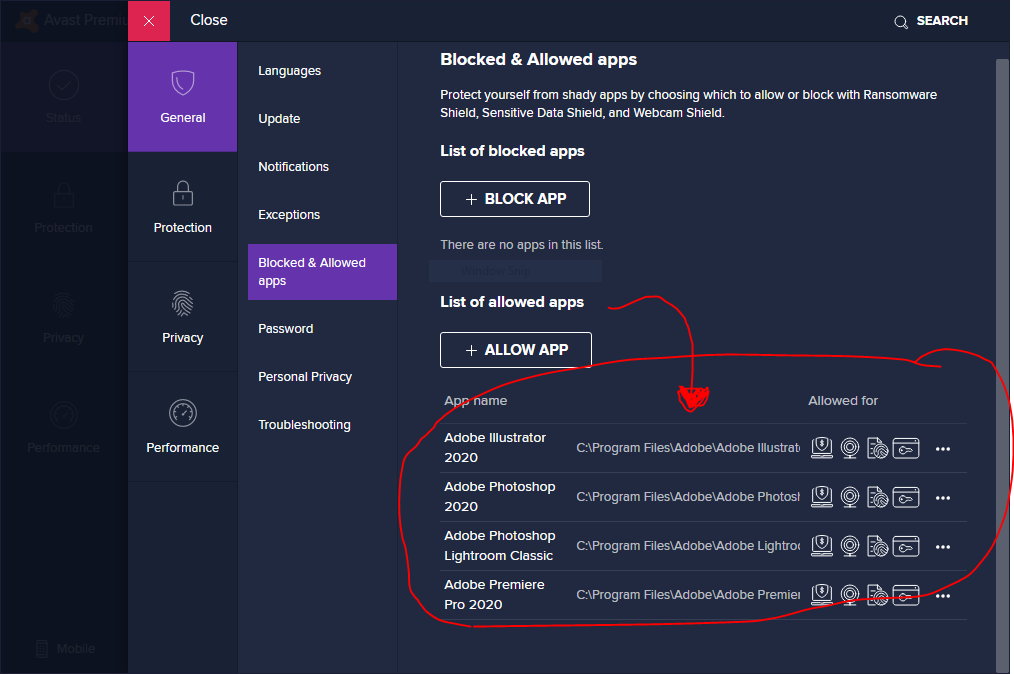The image size is (1014, 674).
Task: Click Sensitive Data icon for Adobe Illustrator 2020
Action: pos(878,448)
